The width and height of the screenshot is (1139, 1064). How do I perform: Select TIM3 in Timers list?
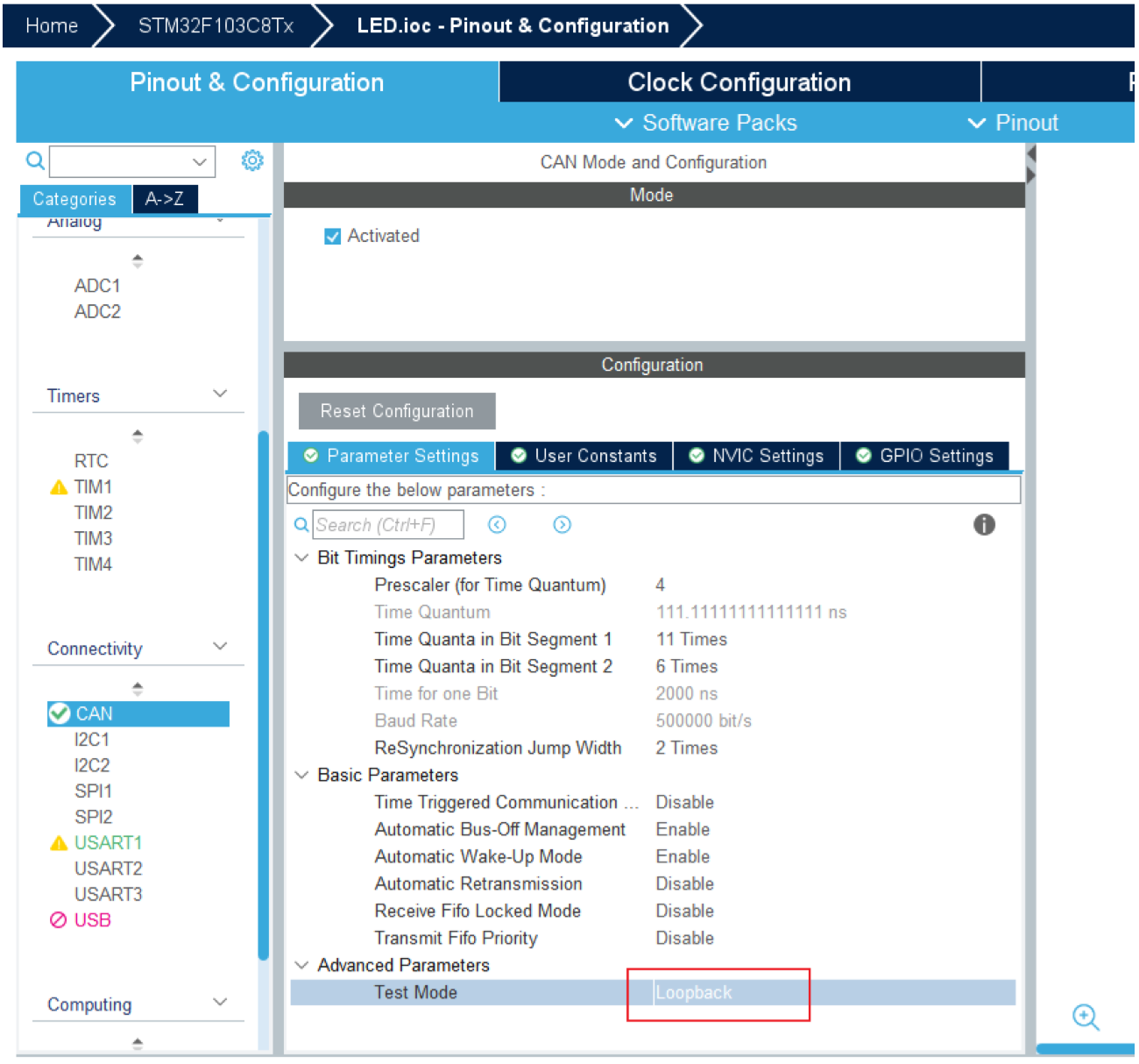click(x=93, y=539)
